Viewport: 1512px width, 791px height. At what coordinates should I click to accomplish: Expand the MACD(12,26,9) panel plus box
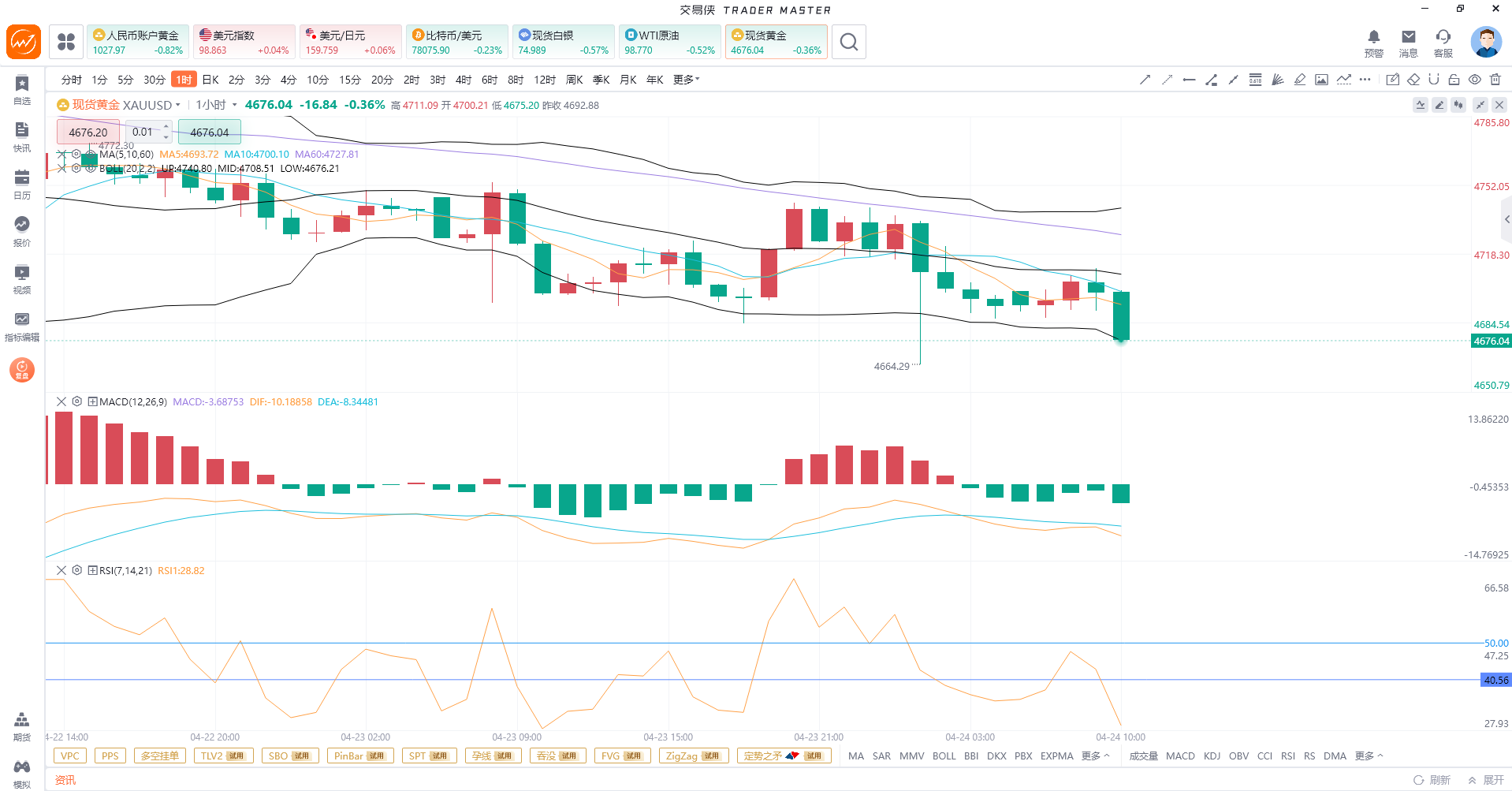[x=92, y=402]
